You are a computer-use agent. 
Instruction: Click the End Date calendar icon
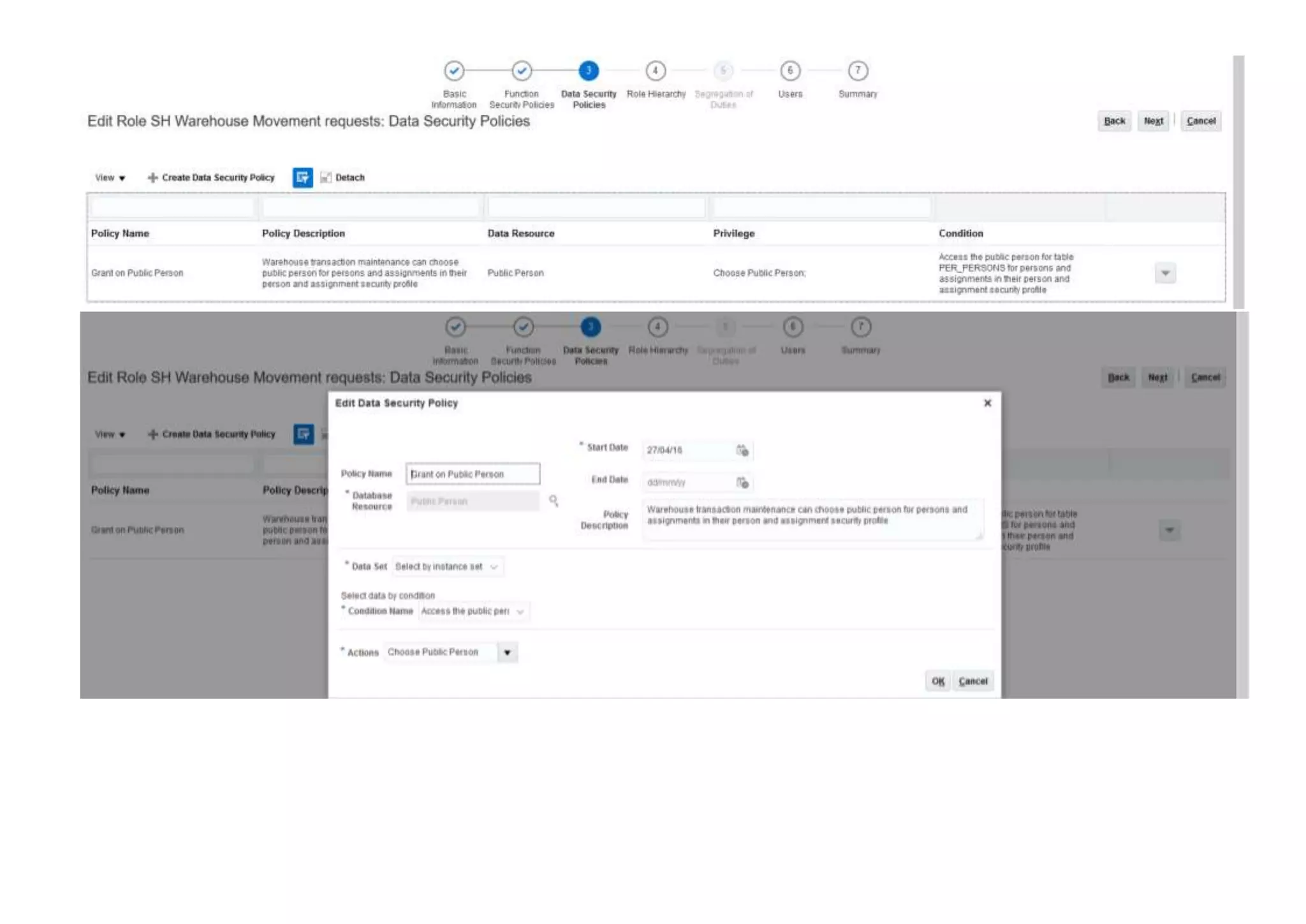742,483
